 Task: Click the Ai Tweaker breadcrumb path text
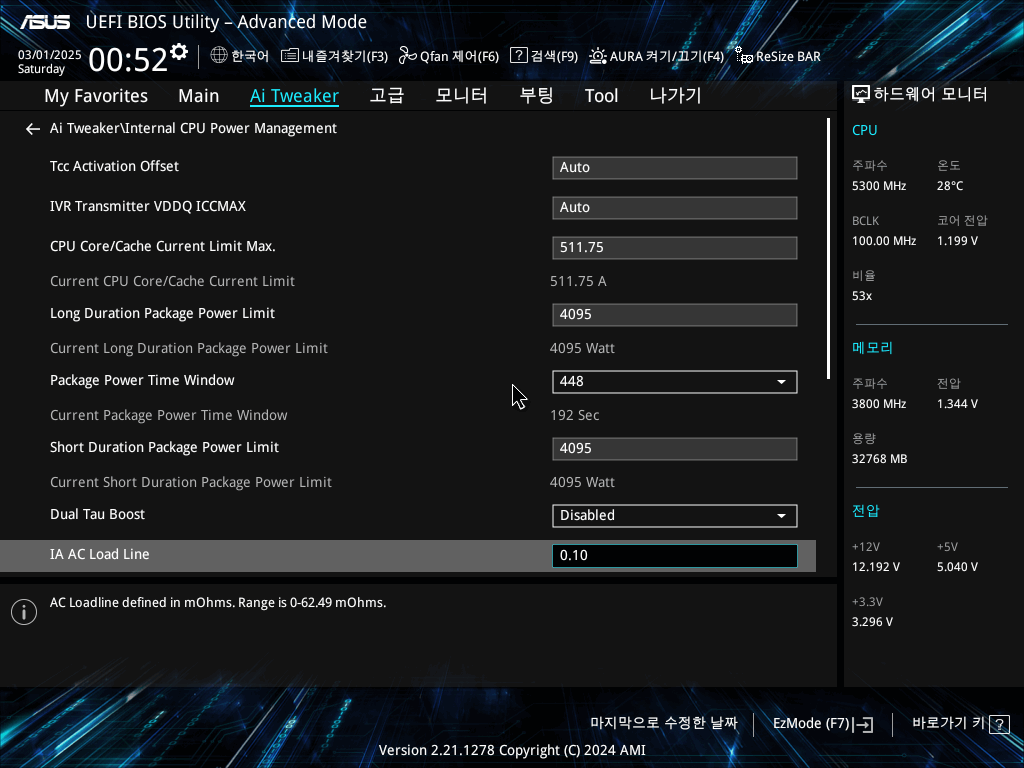[193, 128]
